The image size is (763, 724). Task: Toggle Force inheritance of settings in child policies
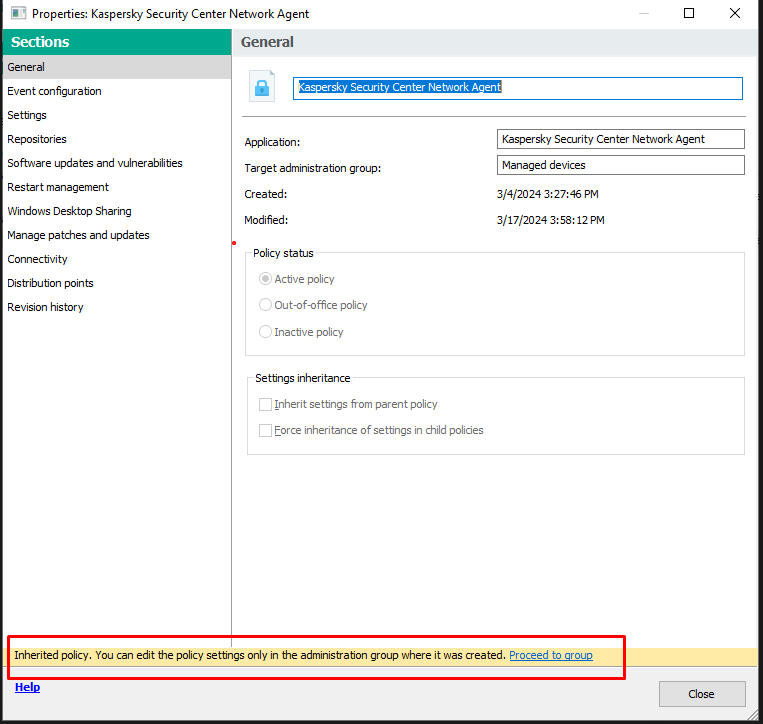[x=265, y=430]
